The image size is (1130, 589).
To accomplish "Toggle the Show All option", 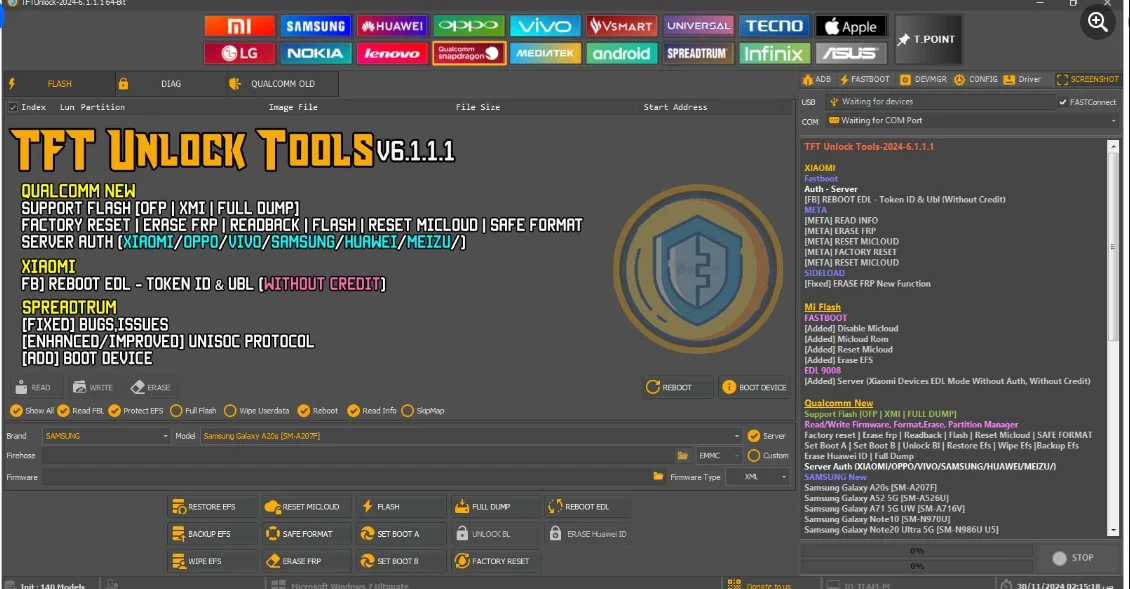I will tap(32, 410).
